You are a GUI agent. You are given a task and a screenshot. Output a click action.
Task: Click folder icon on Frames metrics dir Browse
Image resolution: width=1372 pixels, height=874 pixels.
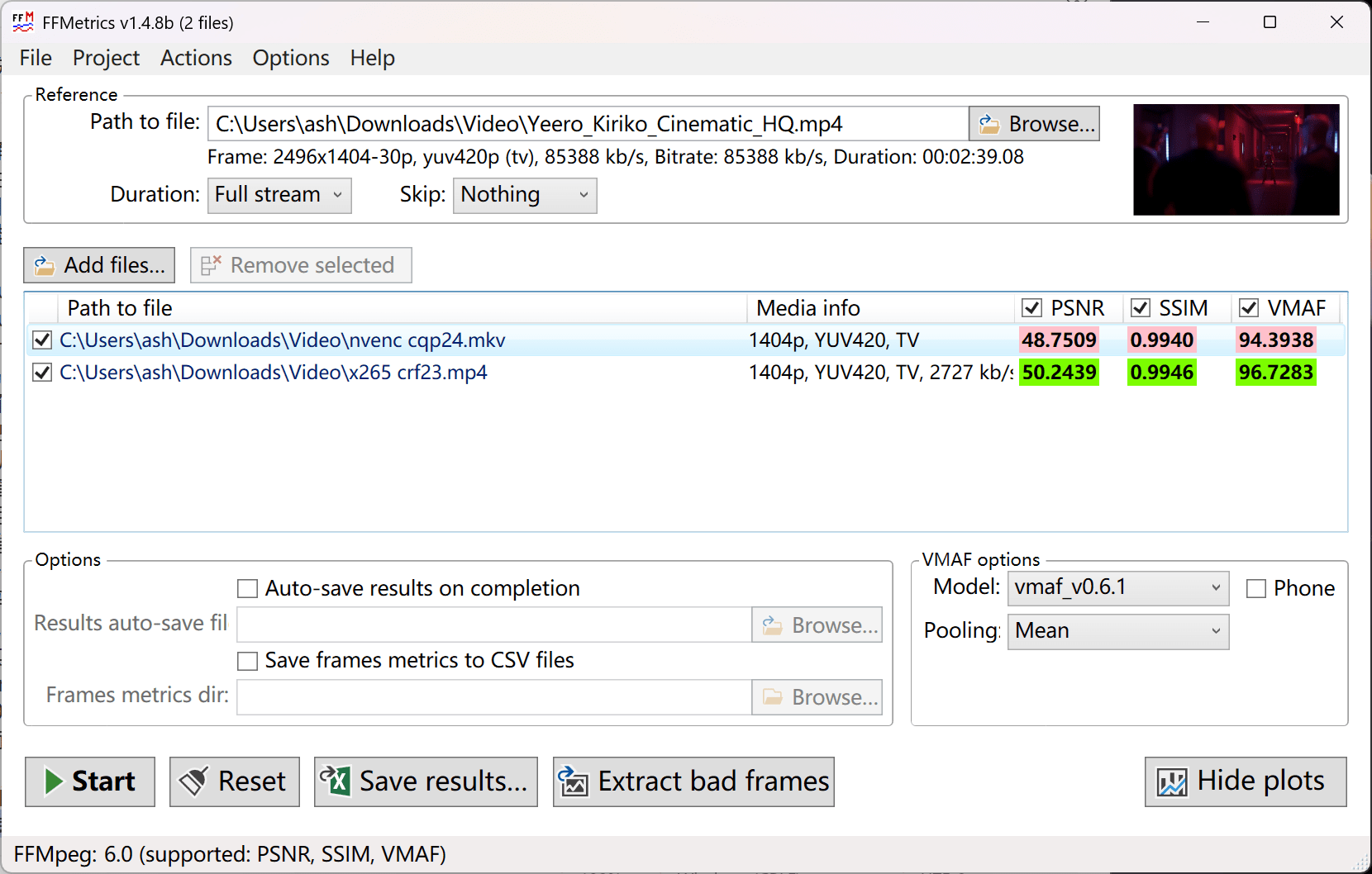[773, 697]
